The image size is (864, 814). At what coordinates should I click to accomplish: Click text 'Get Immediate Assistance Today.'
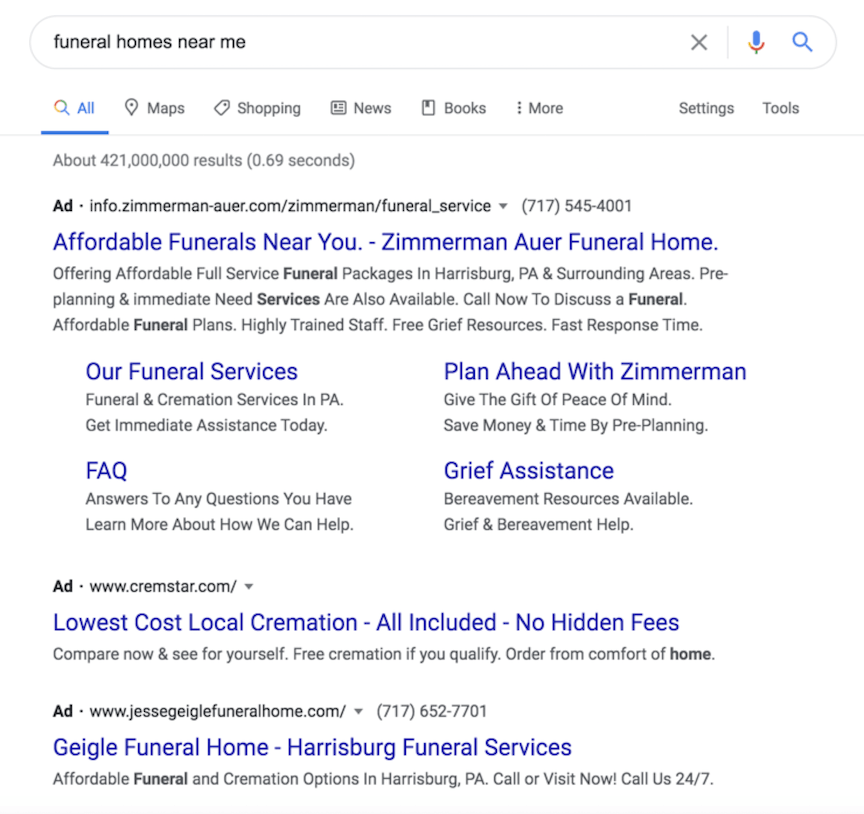207,425
